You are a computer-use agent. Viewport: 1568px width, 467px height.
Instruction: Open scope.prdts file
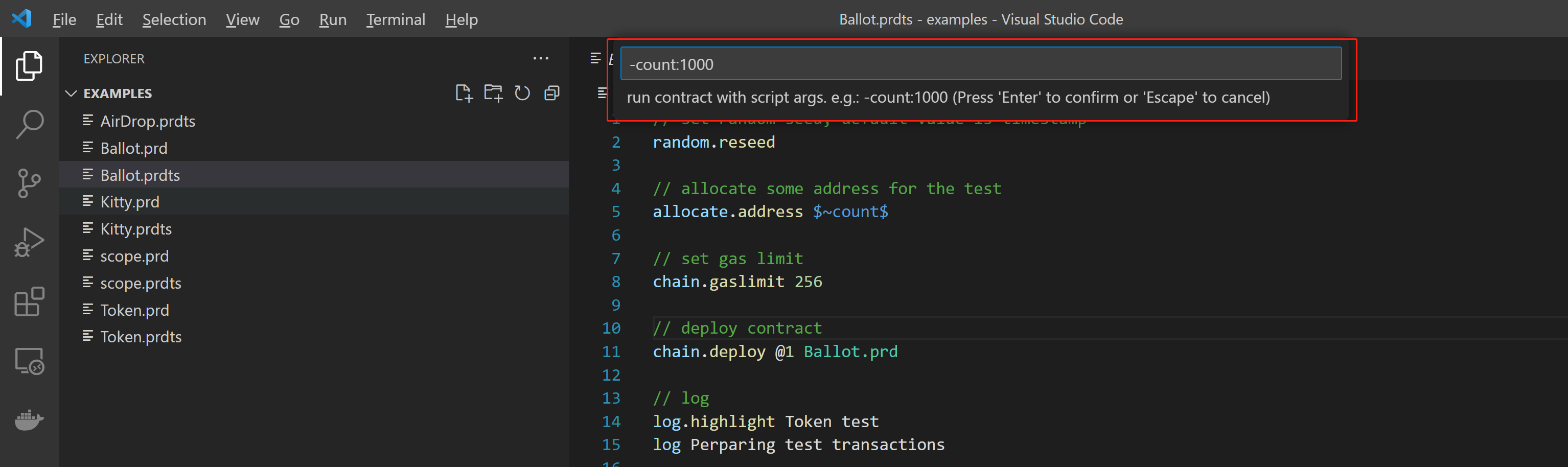tap(313, 283)
